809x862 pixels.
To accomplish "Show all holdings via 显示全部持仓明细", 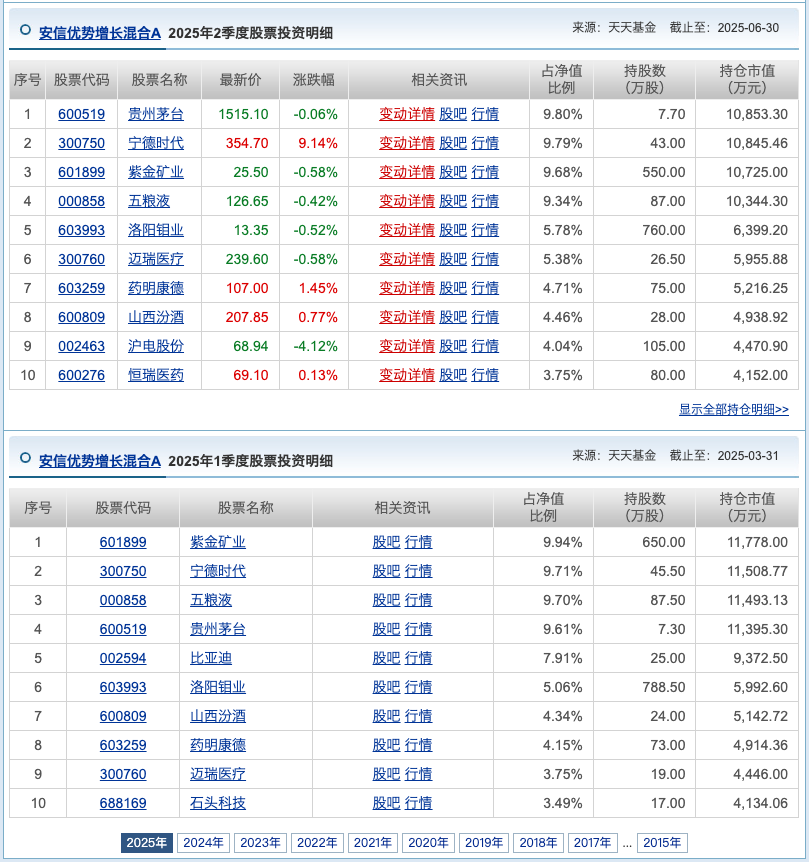I will pyautogui.click(x=734, y=410).
